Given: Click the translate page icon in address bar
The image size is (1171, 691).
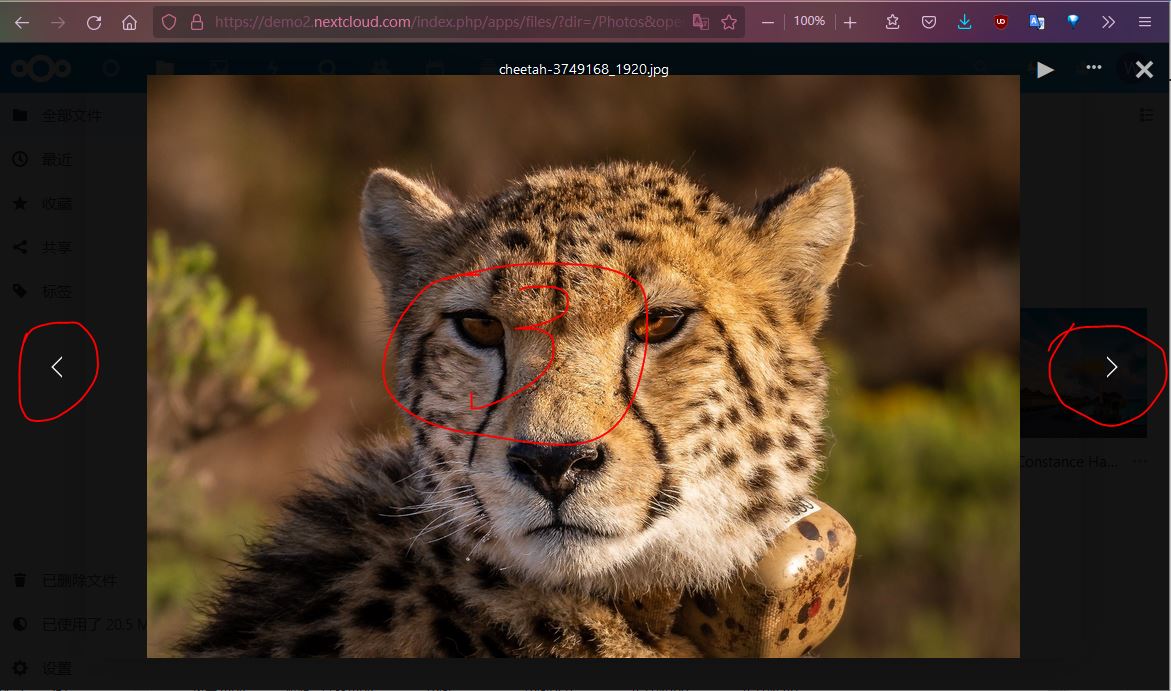Looking at the screenshot, I should pyautogui.click(x=701, y=22).
